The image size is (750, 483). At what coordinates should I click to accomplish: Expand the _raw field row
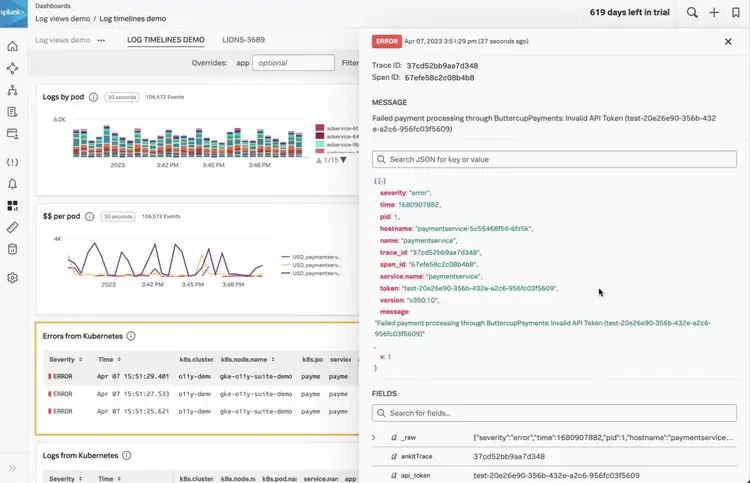(x=373, y=437)
